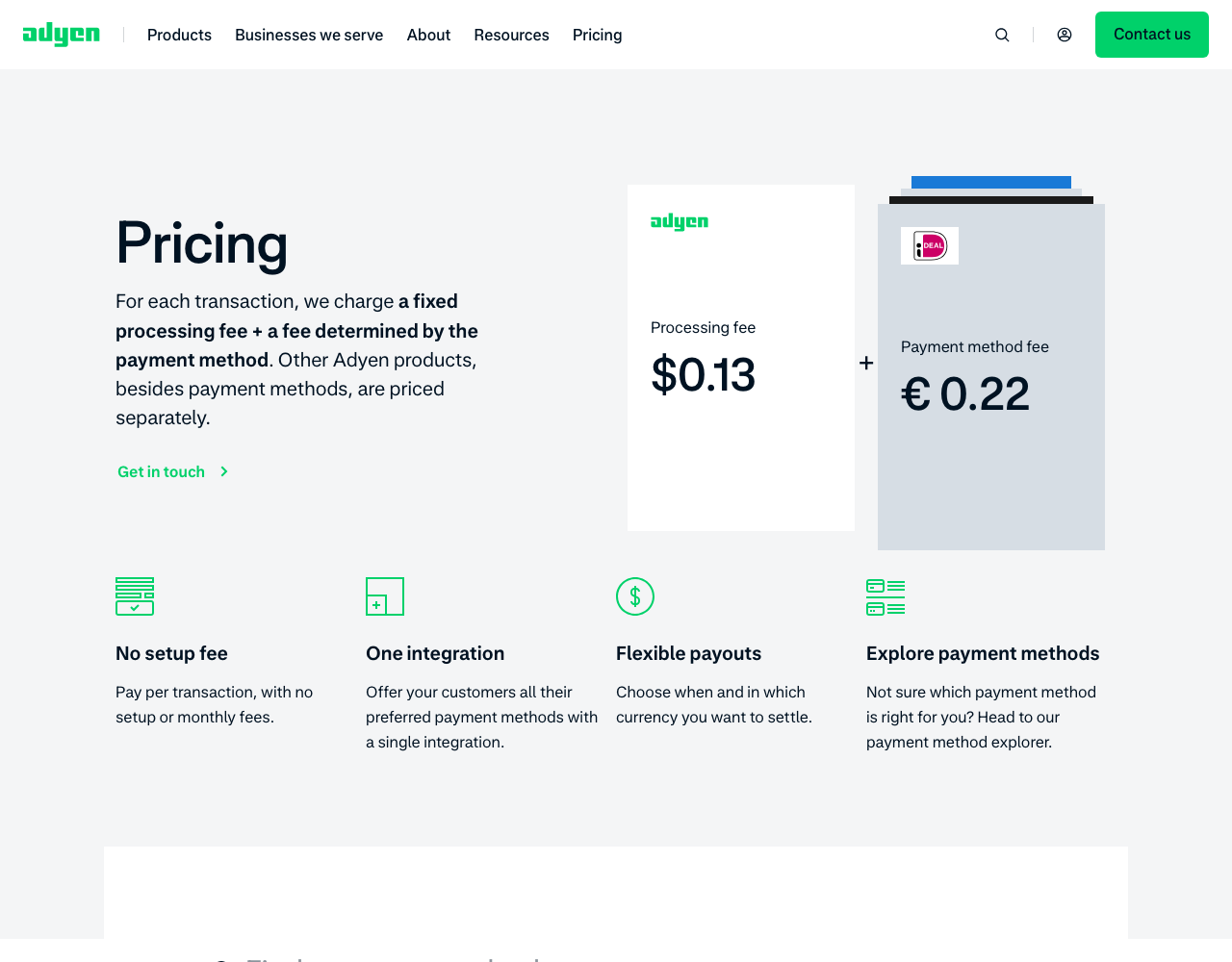
Task: Click the € 0.22 payment method fee
Action: (965, 393)
